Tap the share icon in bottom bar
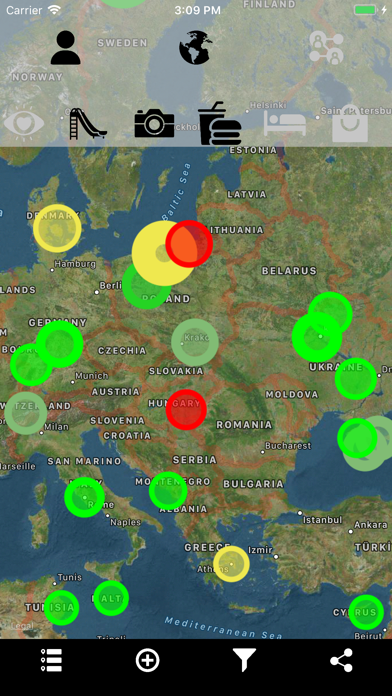Screen dimensions: 392x696 pyautogui.click(x=341, y=660)
